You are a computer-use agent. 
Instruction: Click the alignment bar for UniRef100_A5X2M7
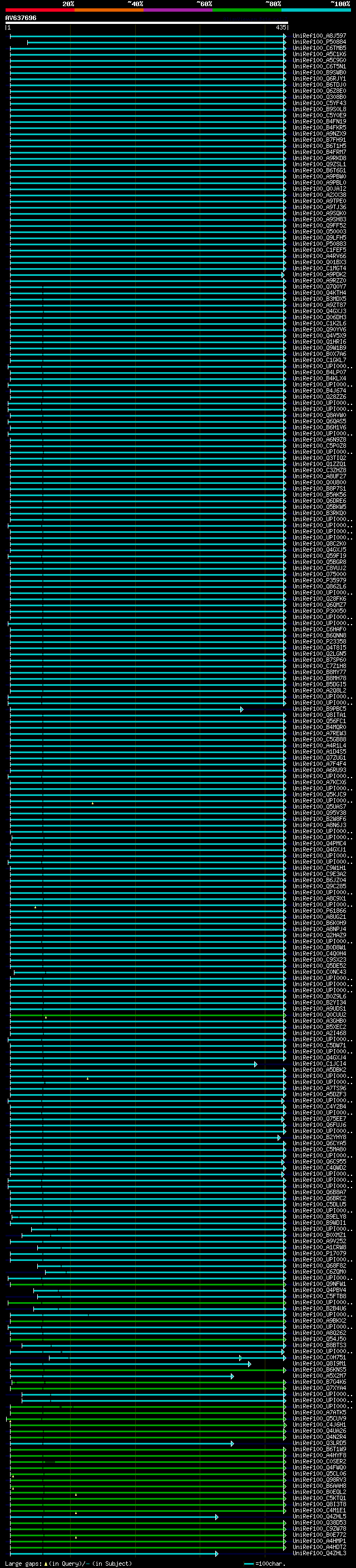pos(122,1376)
